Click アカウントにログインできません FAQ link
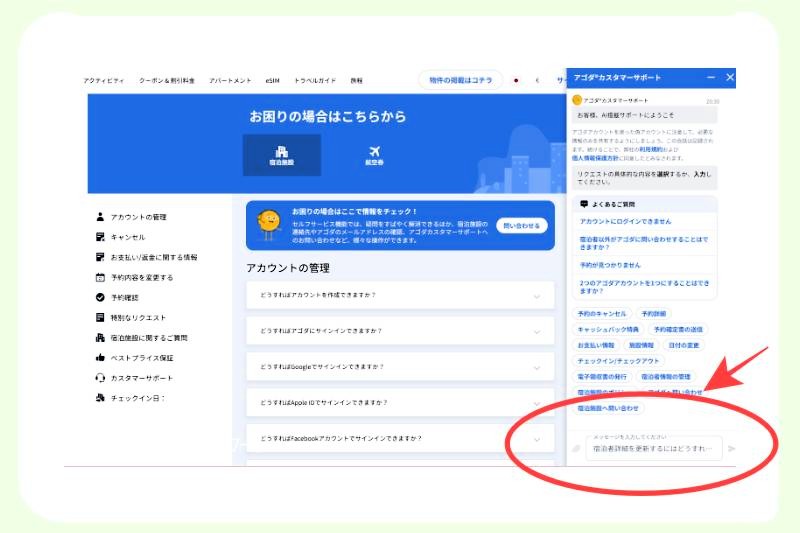The image size is (800, 533). coord(625,221)
